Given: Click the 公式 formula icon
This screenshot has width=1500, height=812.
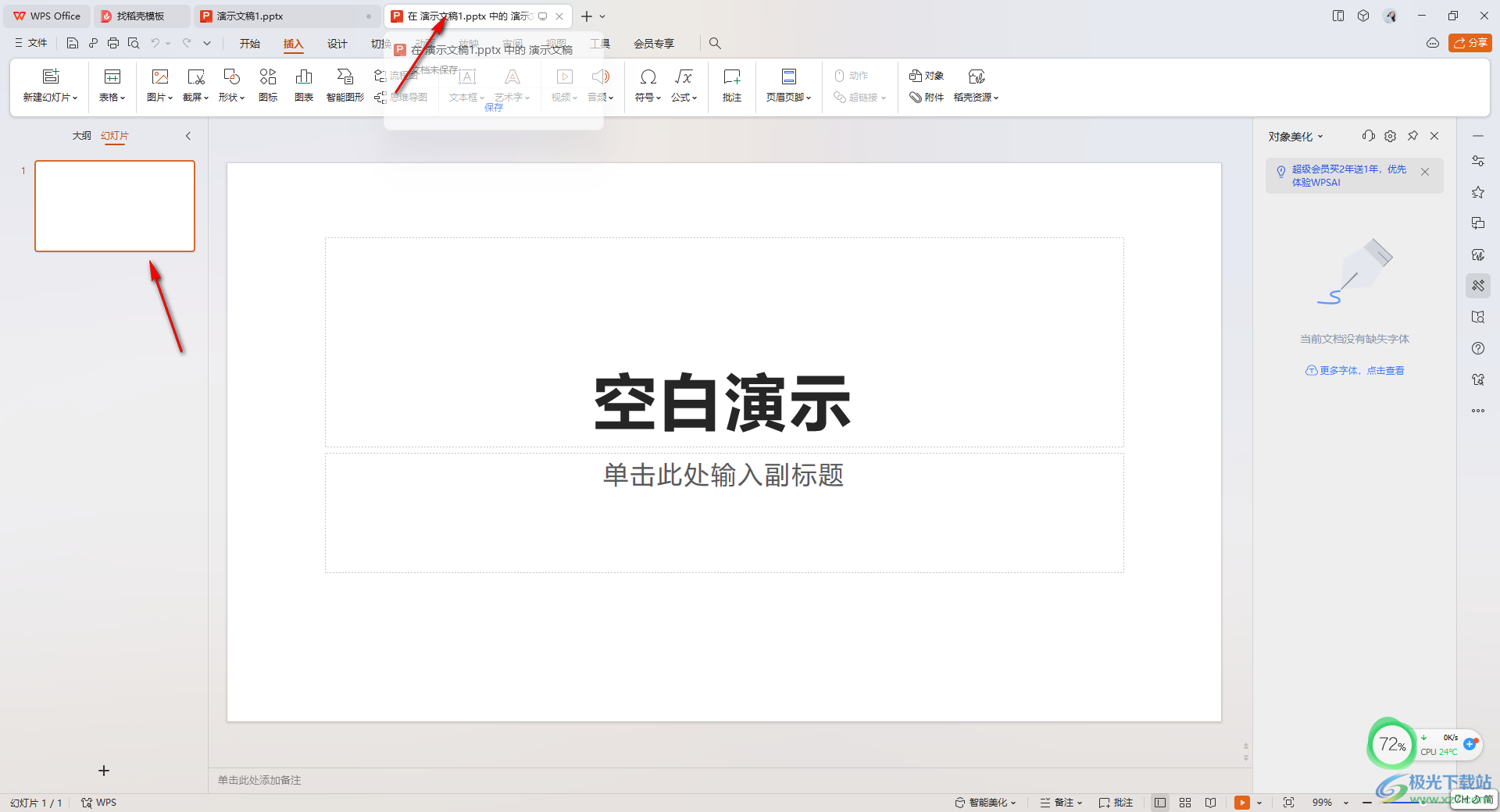Looking at the screenshot, I should (684, 76).
